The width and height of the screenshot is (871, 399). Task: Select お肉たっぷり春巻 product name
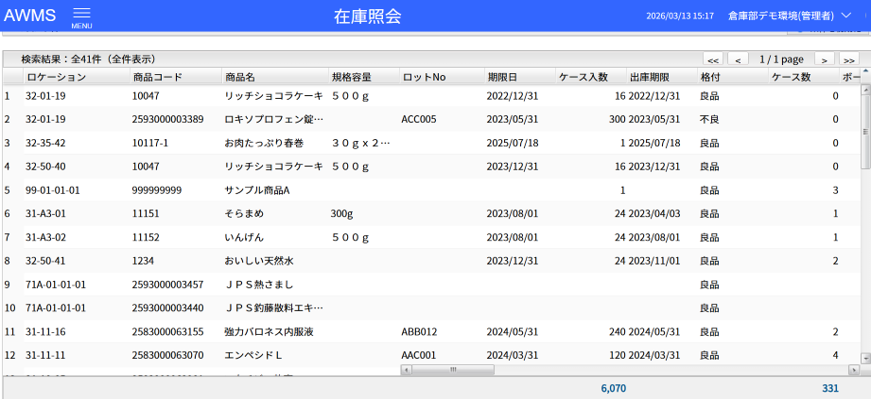click(264, 143)
